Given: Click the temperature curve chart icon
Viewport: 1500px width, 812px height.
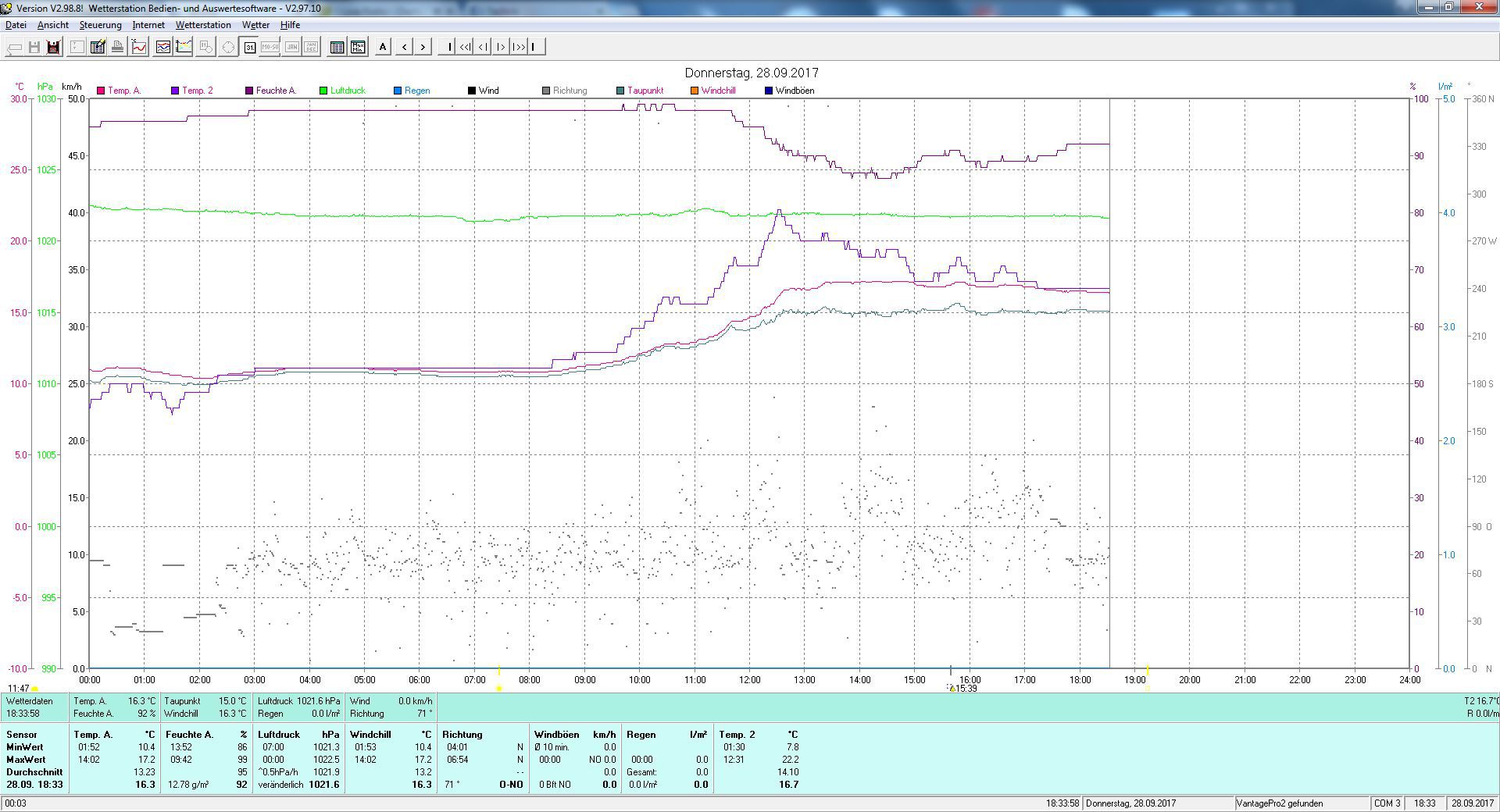Looking at the screenshot, I should 139,47.
